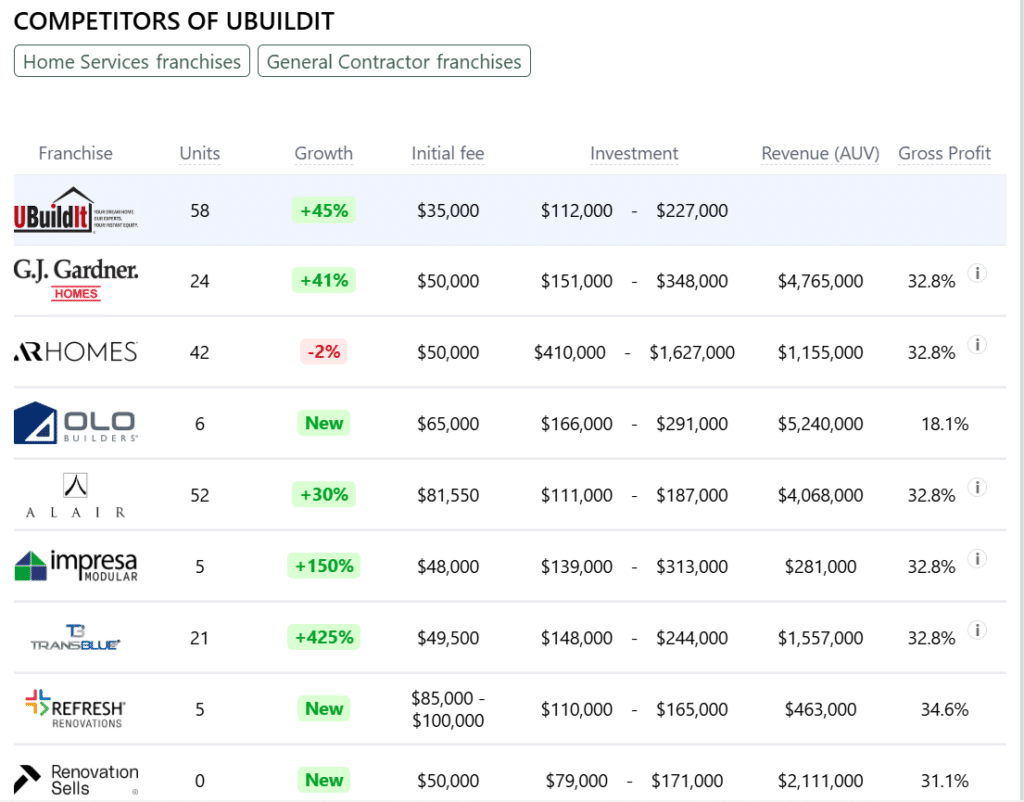
Task: Select the $5,240,000 revenue value
Action: (820, 423)
